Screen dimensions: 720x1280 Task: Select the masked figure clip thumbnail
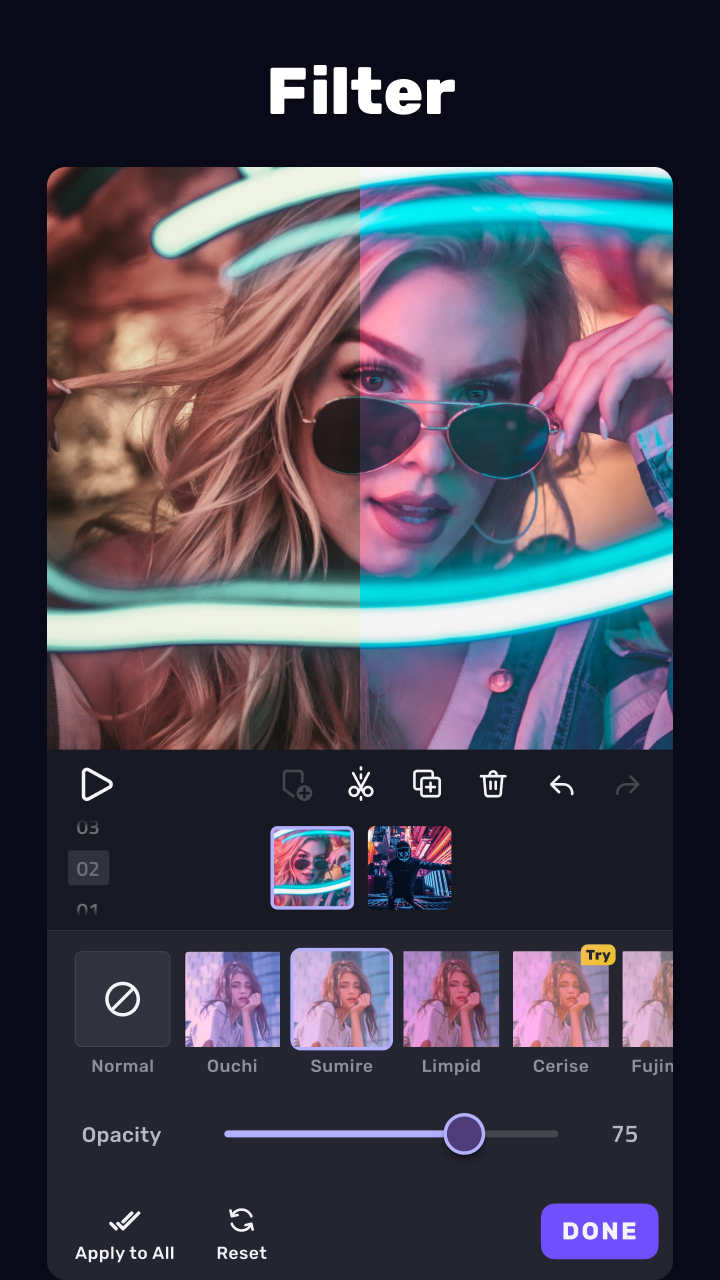tap(410, 868)
